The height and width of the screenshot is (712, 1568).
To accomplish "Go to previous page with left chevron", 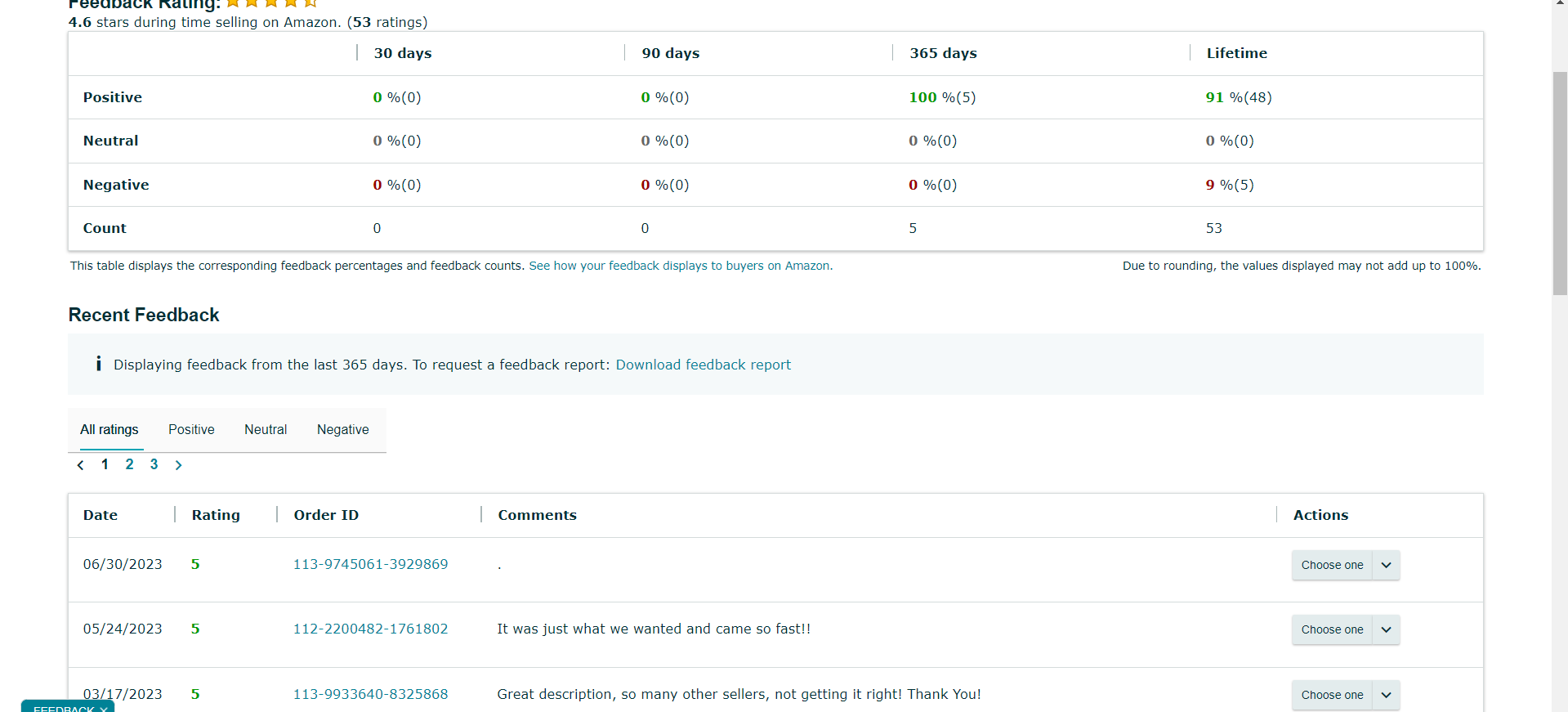I will click(80, 465).
